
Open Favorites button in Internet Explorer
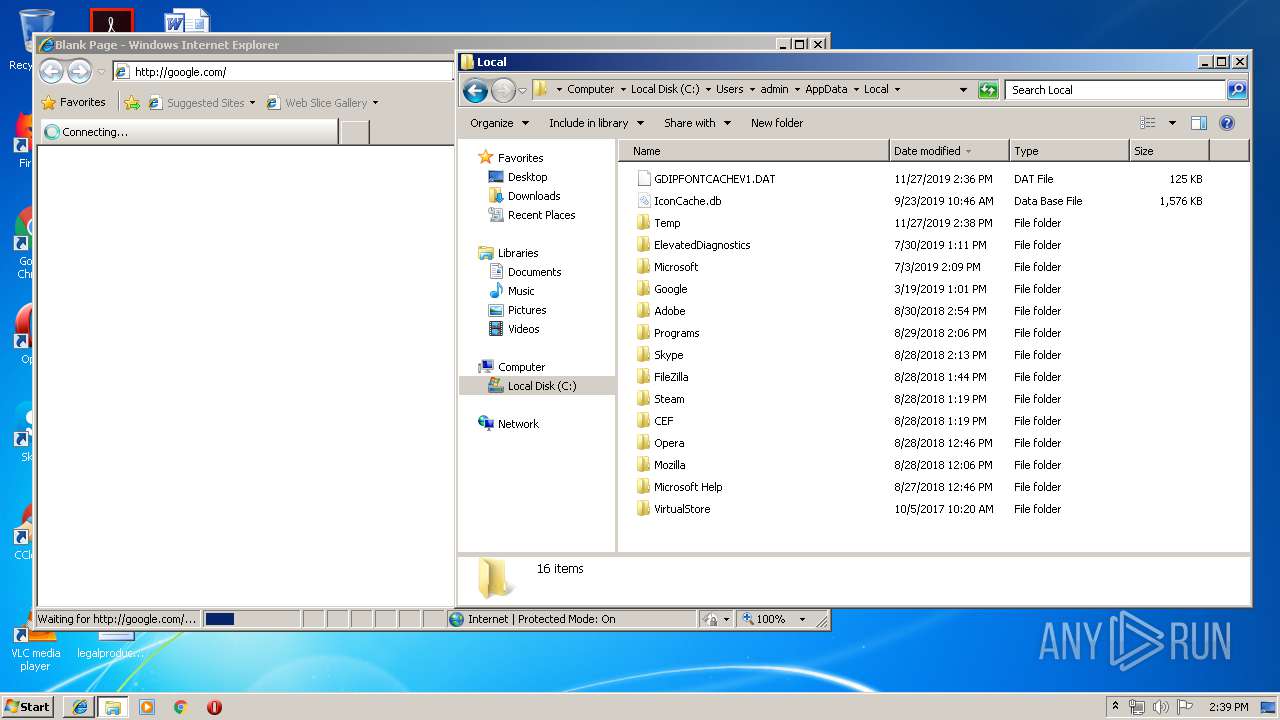tap(73, 102)
